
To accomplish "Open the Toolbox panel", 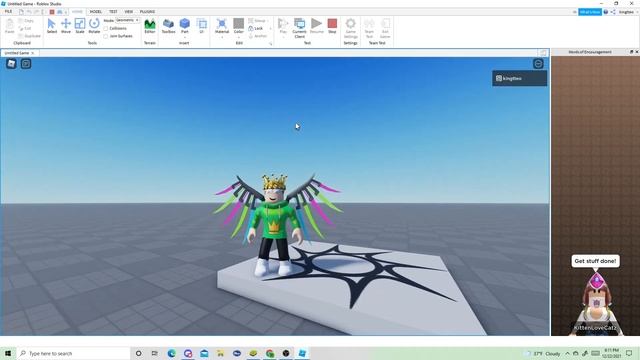I will (x=168, y=26).
